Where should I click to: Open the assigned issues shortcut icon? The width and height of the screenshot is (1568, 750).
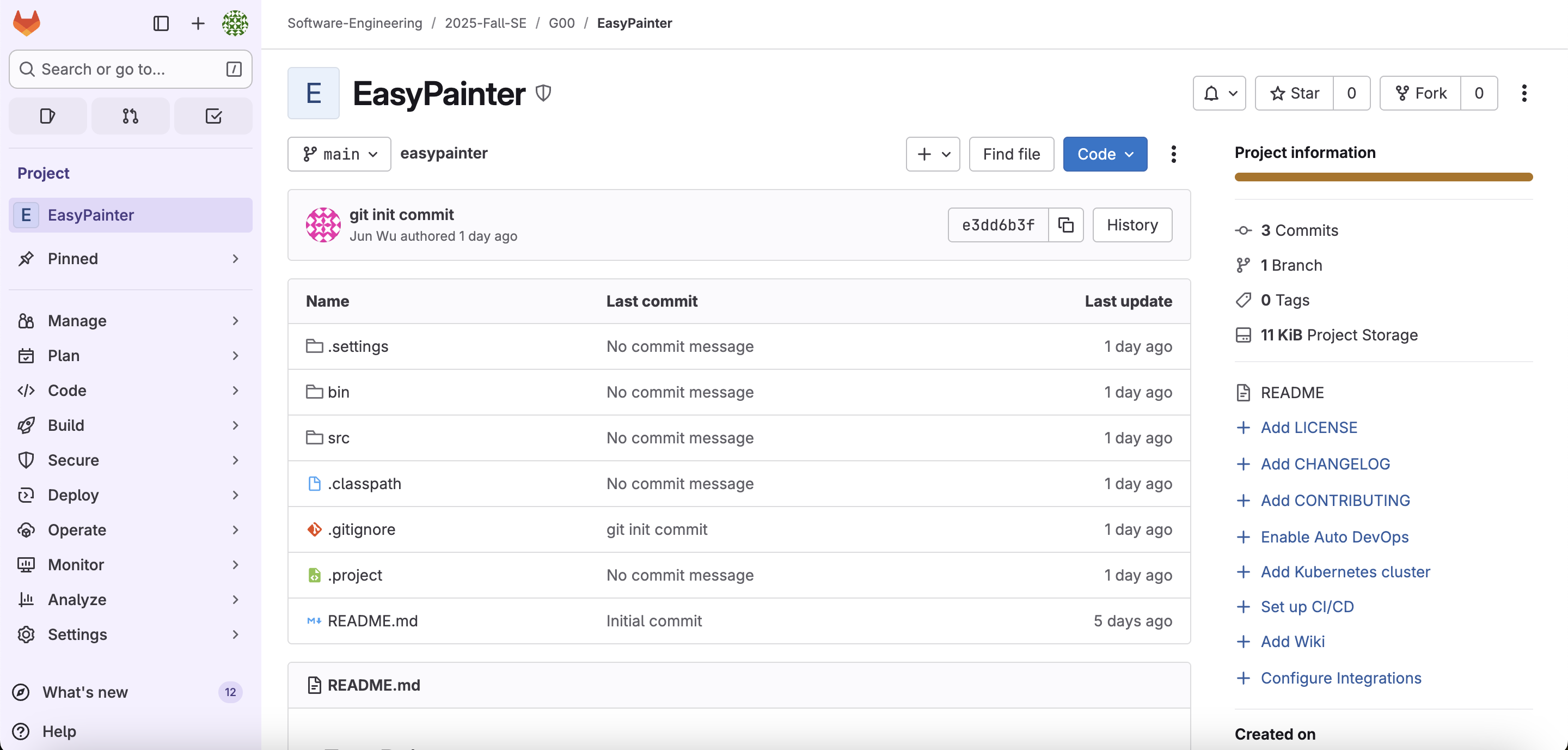47,115
